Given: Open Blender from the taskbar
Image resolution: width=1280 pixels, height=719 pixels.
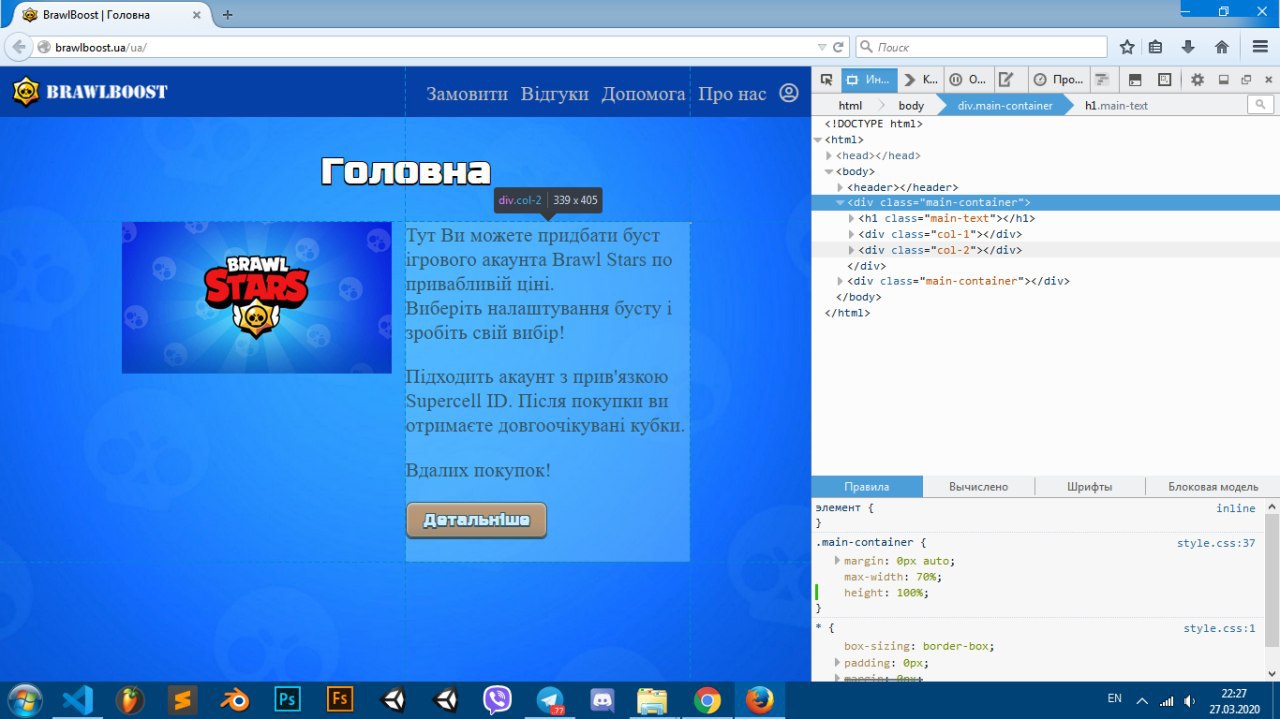Looking at the screenshot, I should 235,700.
